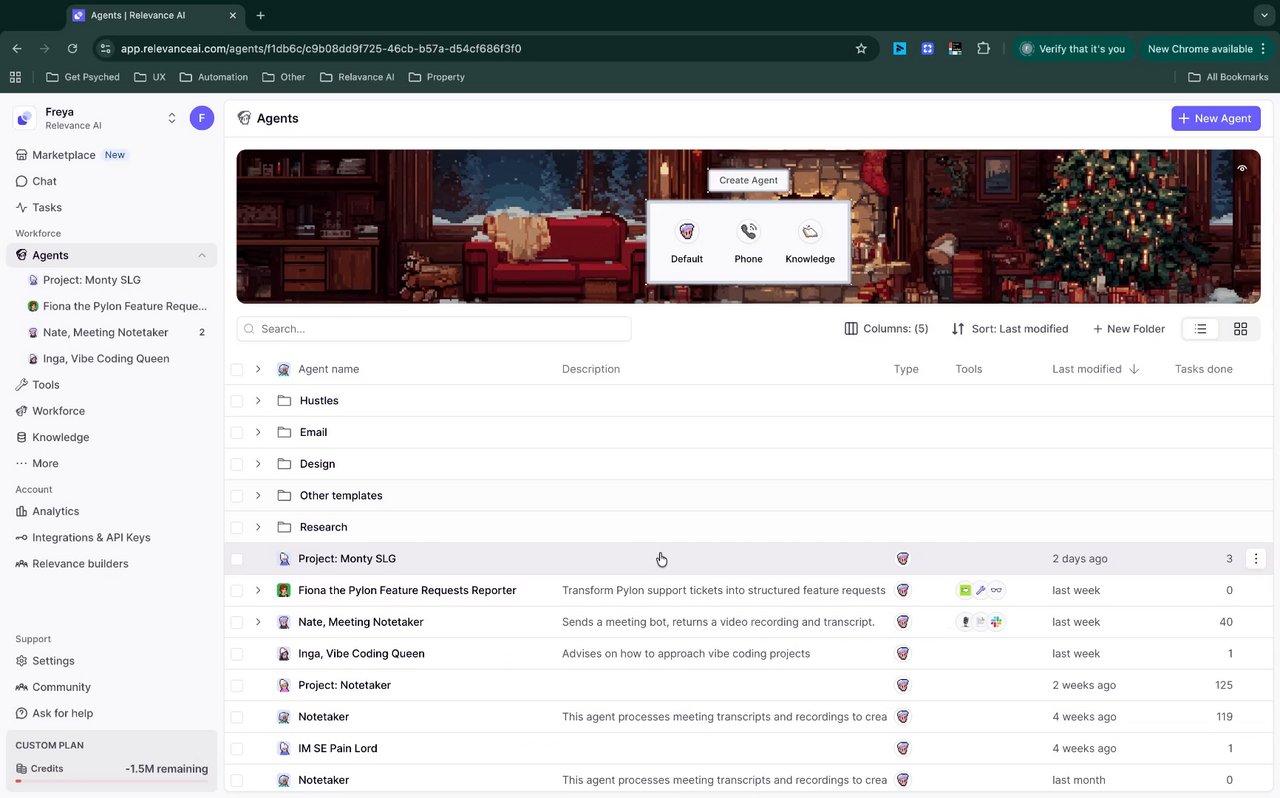Check the box for Project: Monty SLG
1280x798 pixels.
(x=237, y=559)
